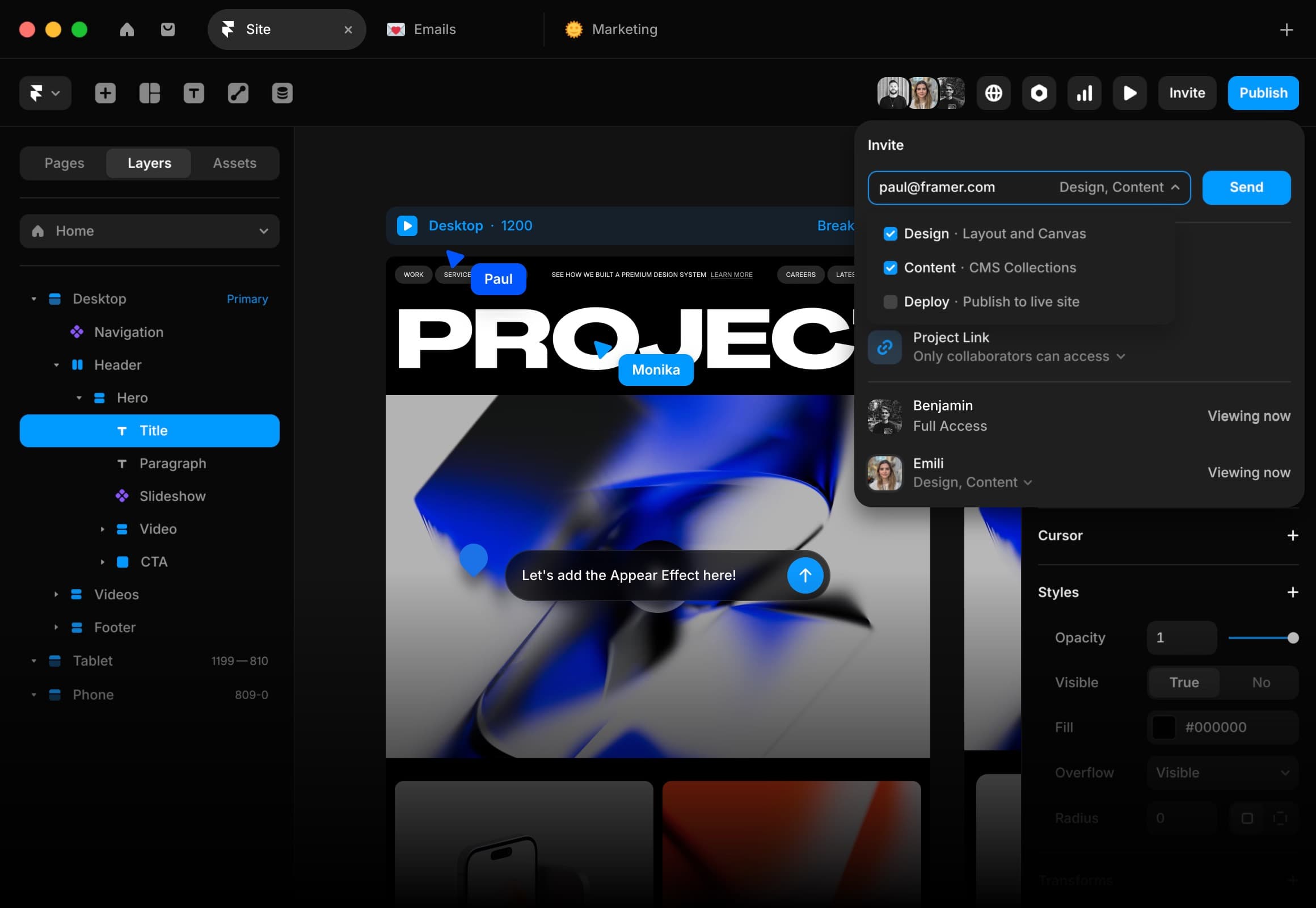Open Emili's Design, Content role dropdown

[x=972, y=482]
